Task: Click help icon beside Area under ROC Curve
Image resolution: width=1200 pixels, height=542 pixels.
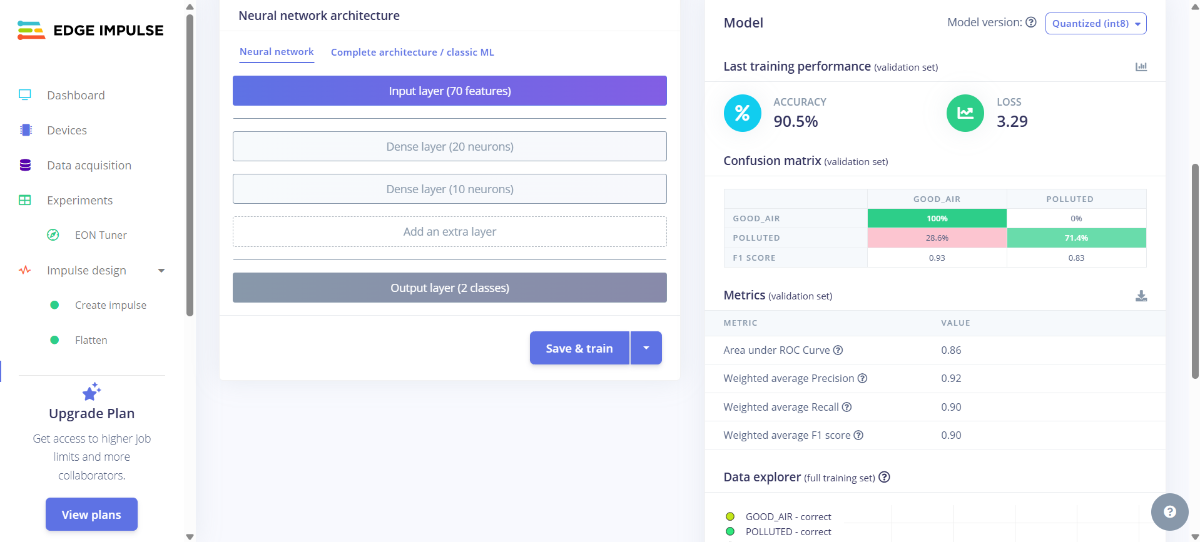Action: point(838,350)
